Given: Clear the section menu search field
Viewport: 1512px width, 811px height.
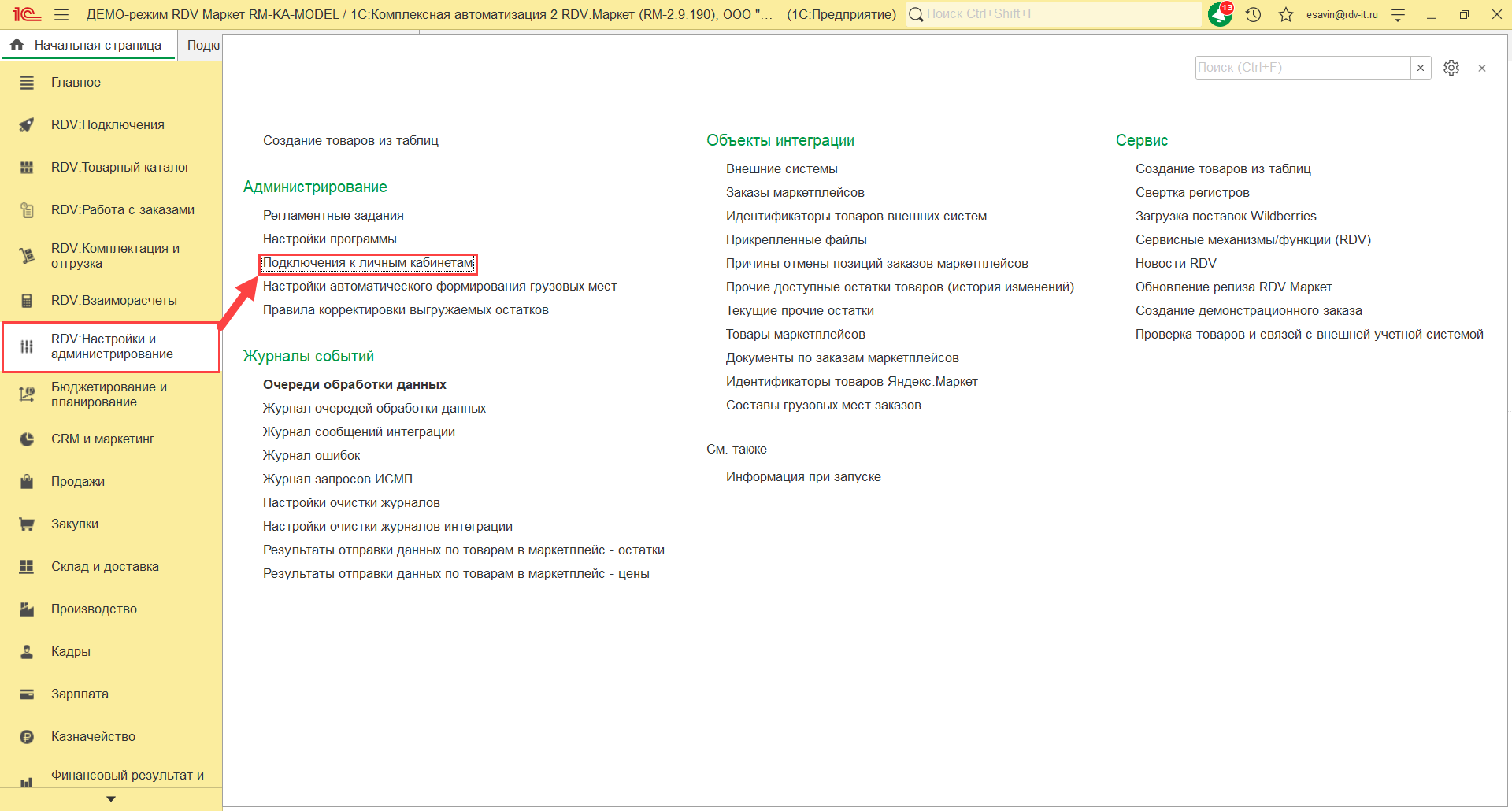Looking at the screenshot, I should (1421, 68).
